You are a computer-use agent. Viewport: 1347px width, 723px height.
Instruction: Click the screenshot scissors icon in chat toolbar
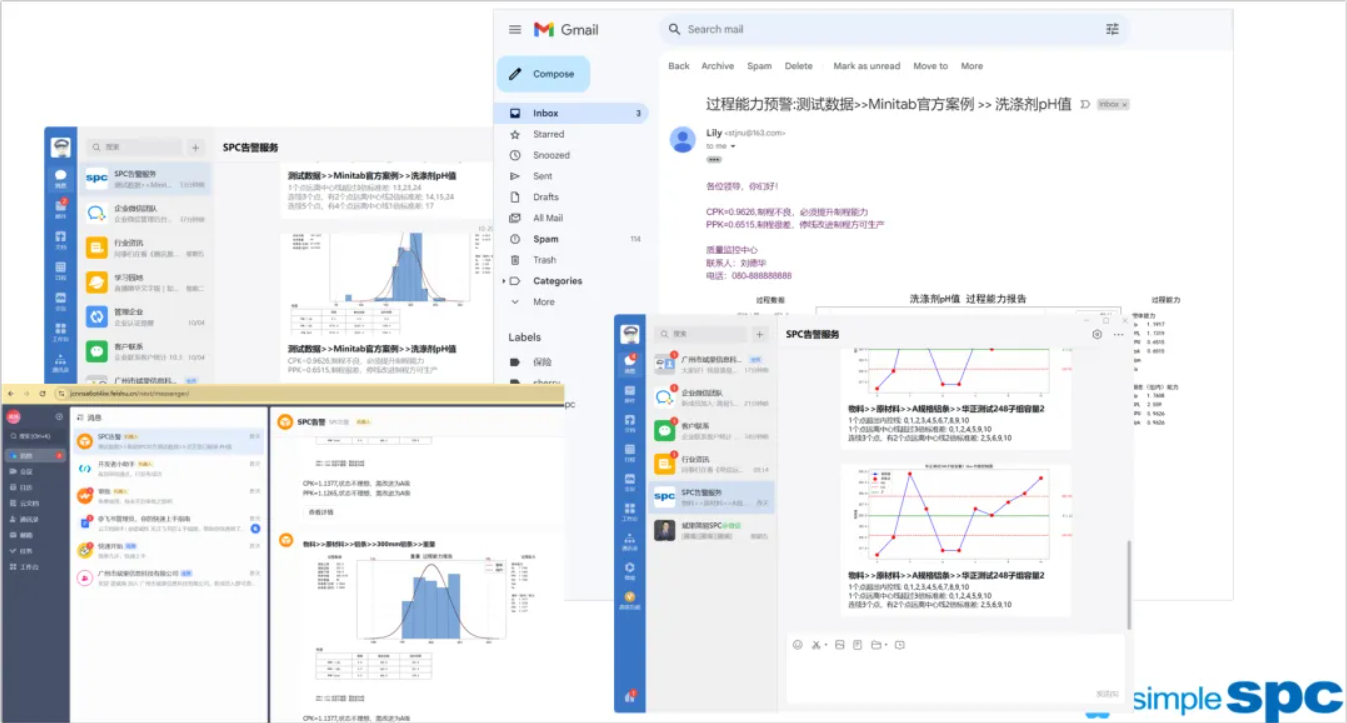[x=816, y=645]
